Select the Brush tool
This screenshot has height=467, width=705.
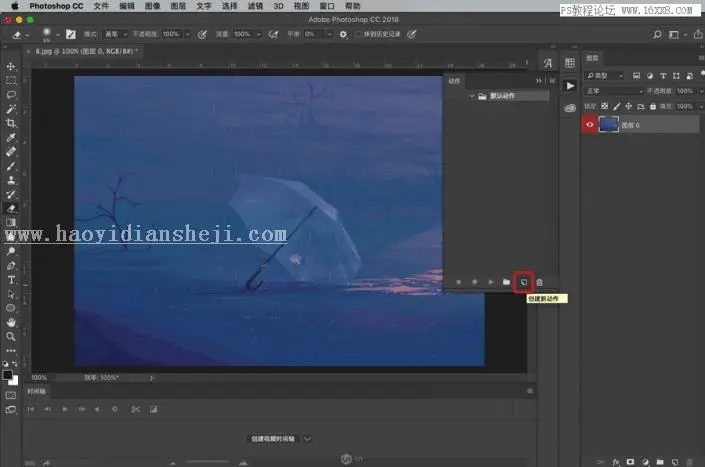[11, 166]
